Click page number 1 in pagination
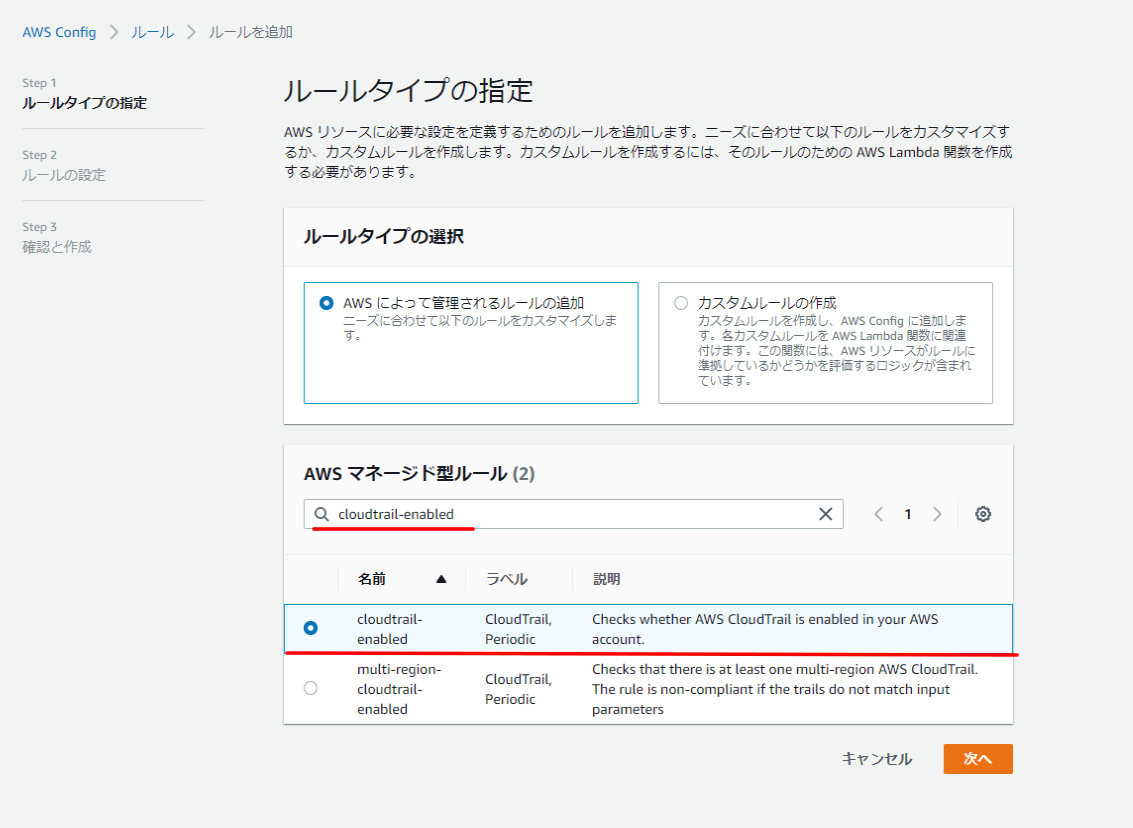 [x=908, y=514]
